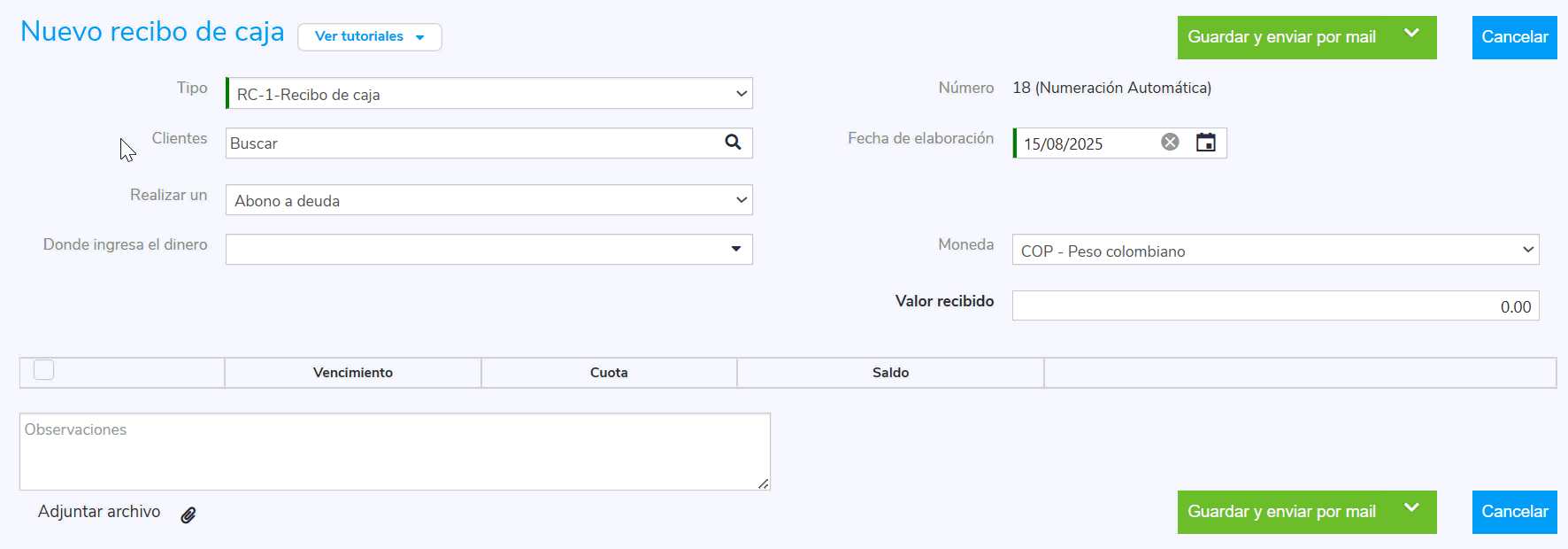Toggle the select-all checkbox in table header
The height and width of the screenshot is (549, 1568).
point(44,370)
